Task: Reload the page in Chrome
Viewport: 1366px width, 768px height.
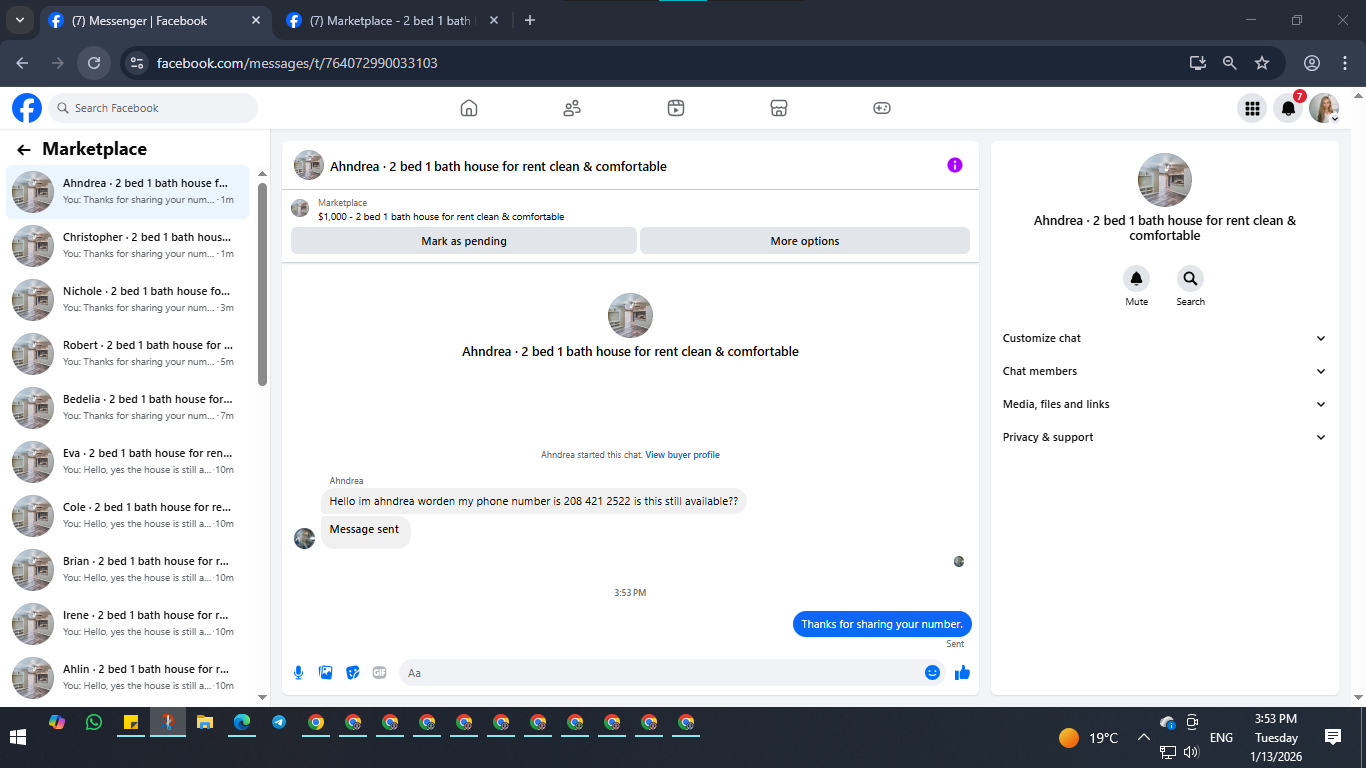Action: (x=94, y=63)
